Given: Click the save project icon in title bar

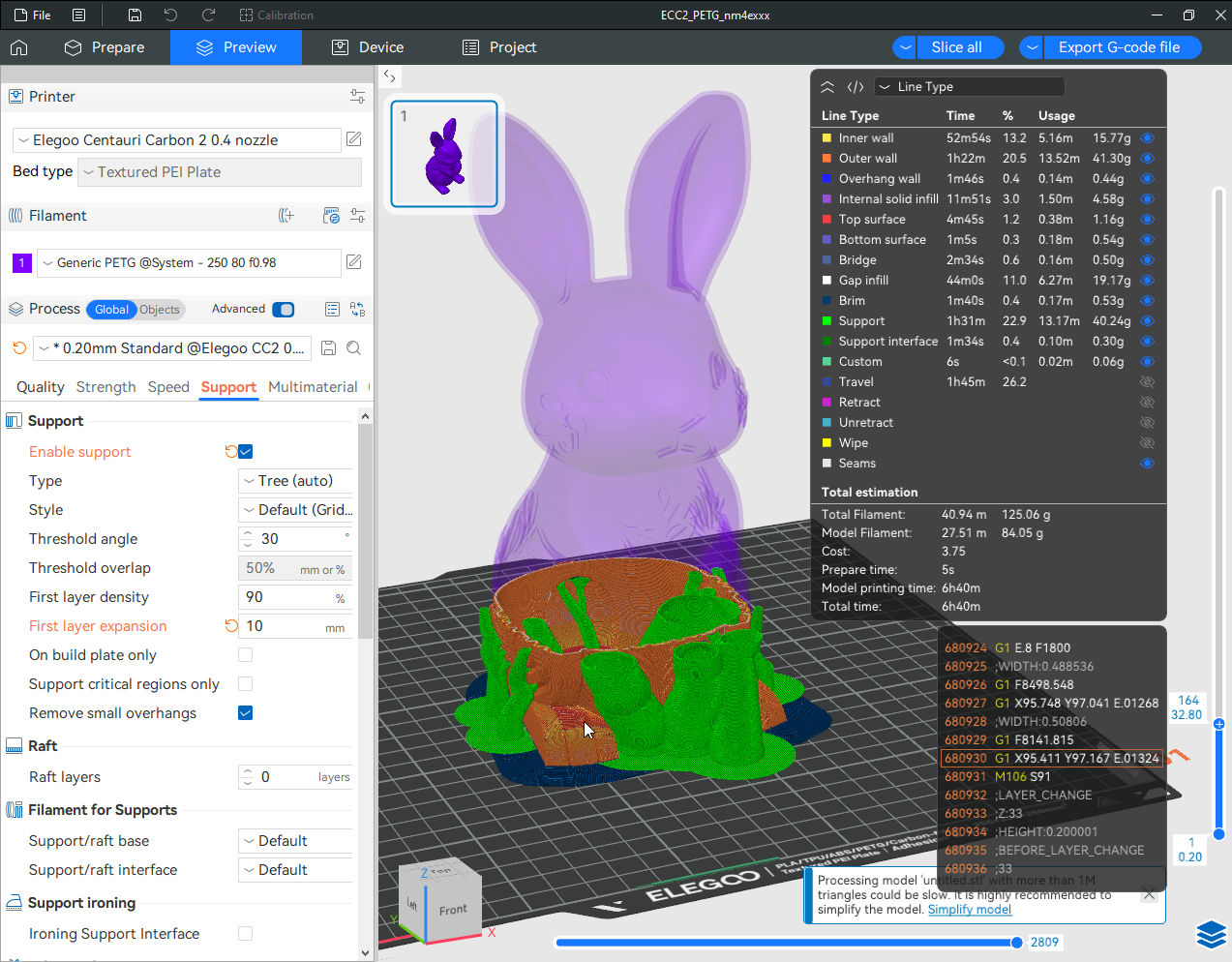Looking at the screenshot, I should coord(135,15).
